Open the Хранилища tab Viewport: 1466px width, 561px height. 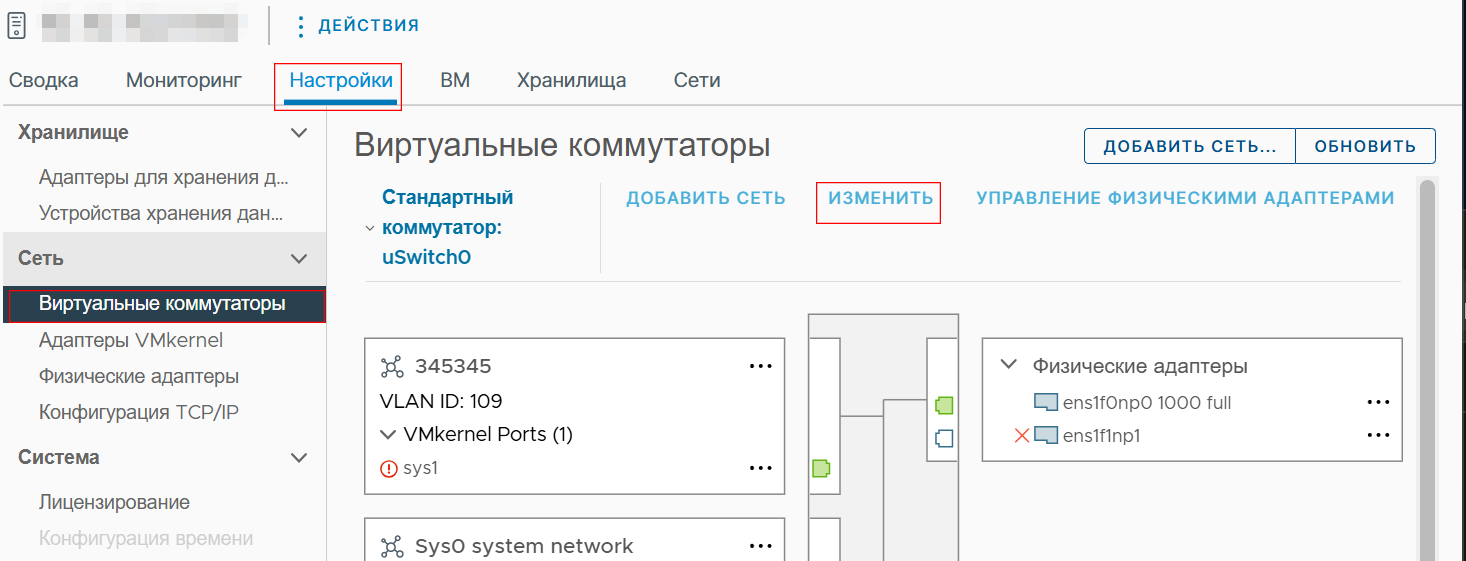click(x=572, y=81)
